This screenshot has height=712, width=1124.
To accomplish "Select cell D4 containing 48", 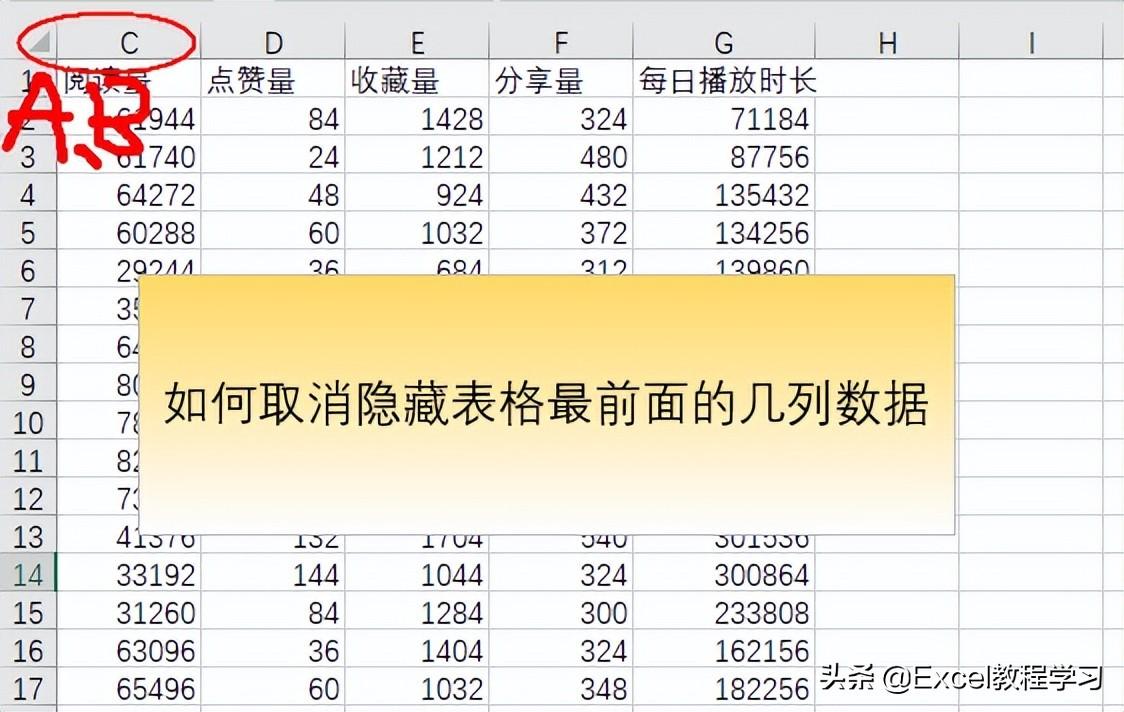I will tap(273, 194).
